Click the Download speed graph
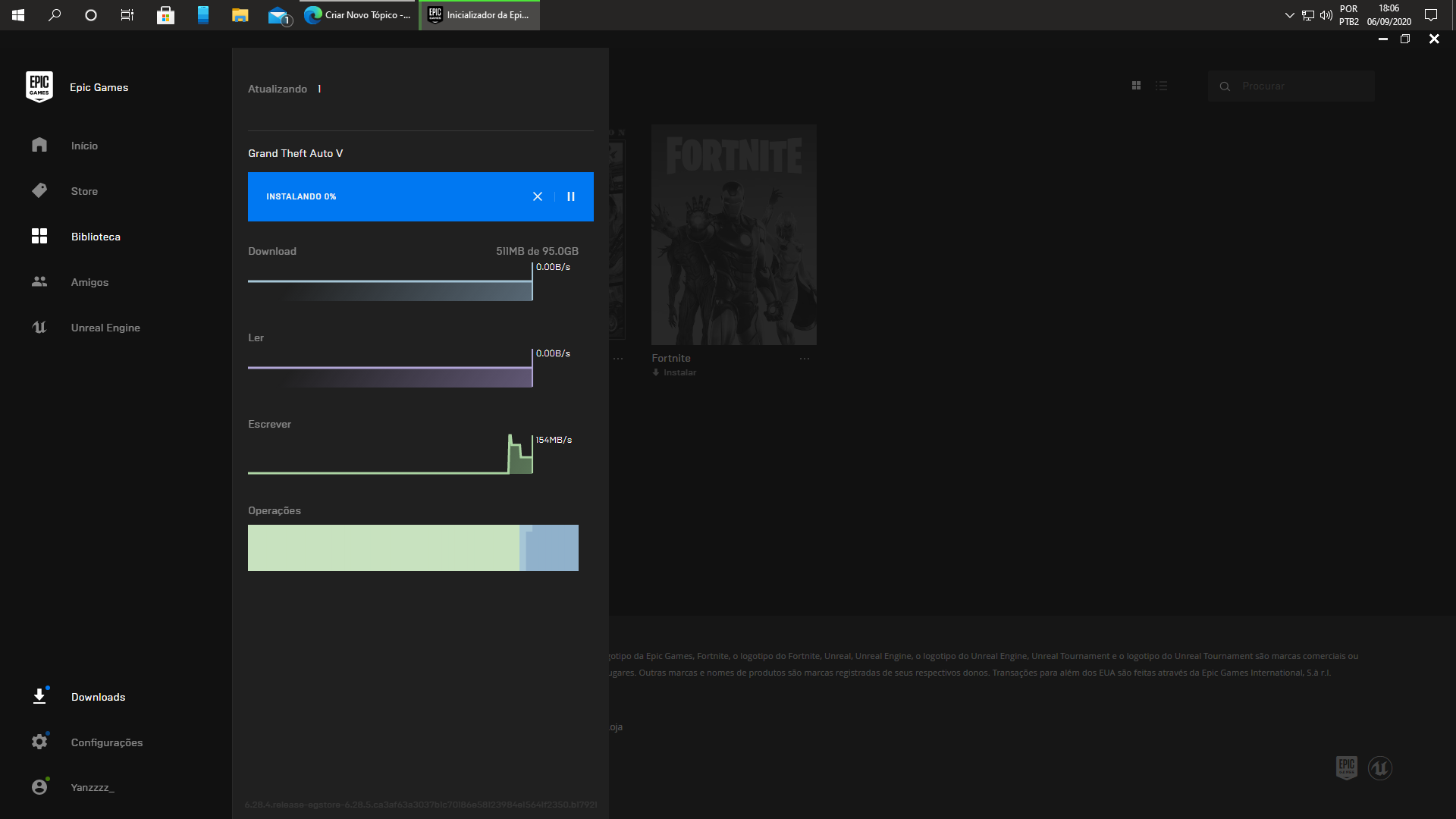Image resolution: width=1456 pixels, height=819 pixels. (391, 282)
